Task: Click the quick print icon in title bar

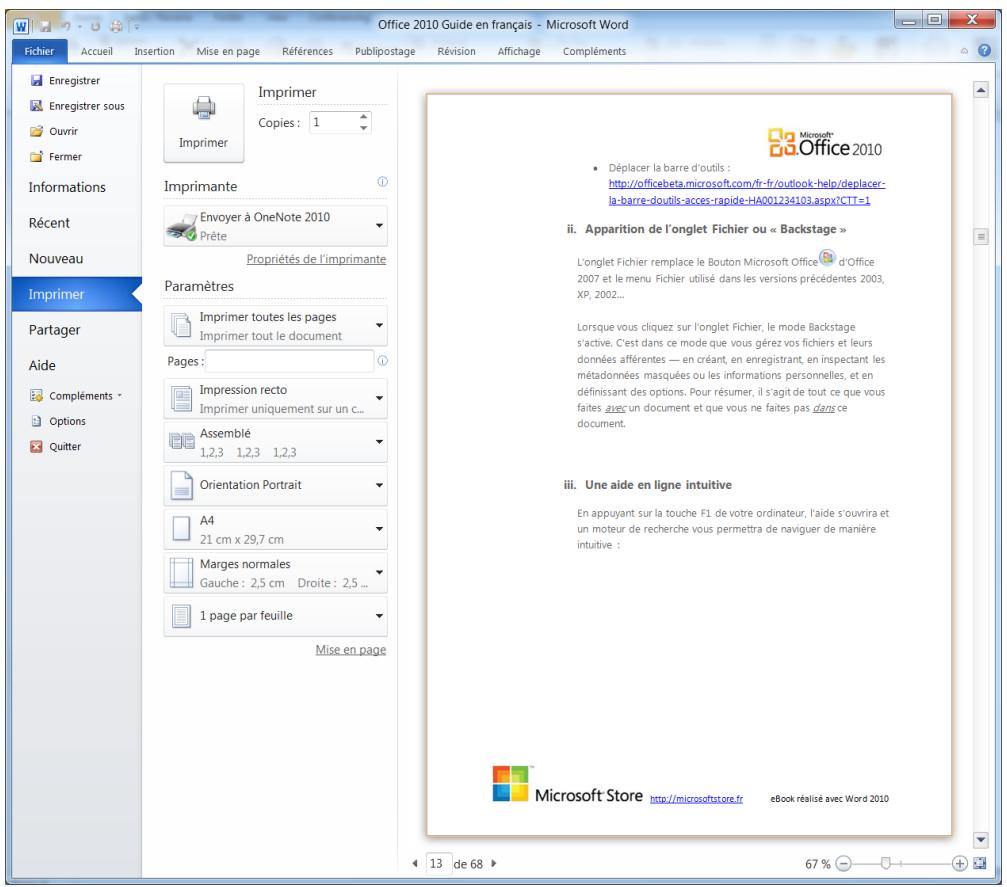Action: 116,26
